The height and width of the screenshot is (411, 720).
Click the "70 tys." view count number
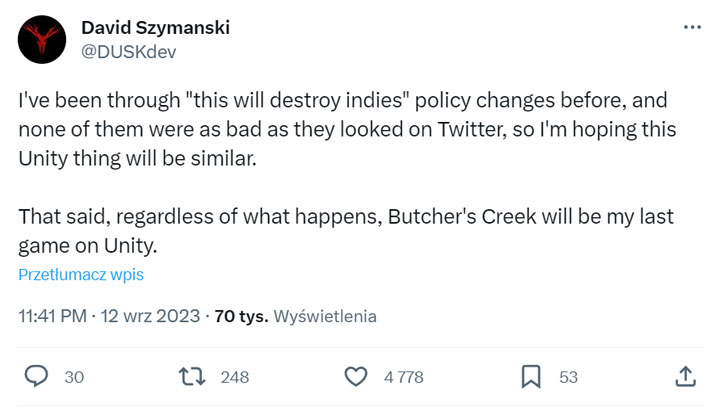(240, 316)
